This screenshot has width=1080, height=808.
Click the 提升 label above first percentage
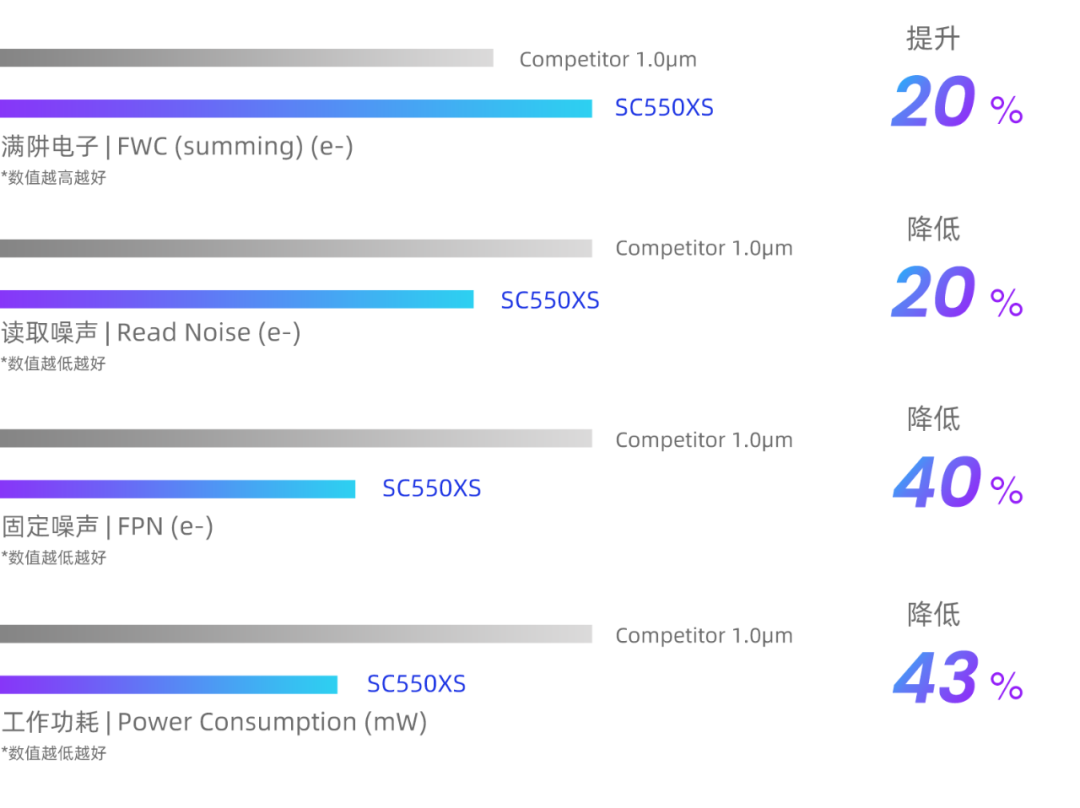click(933, 39)
